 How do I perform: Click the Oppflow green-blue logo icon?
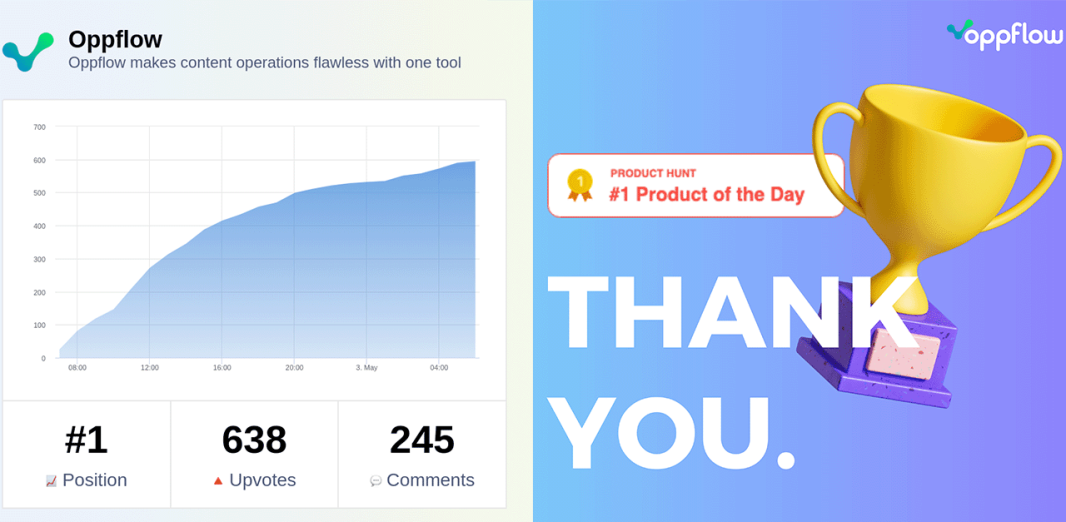(28, 52)
